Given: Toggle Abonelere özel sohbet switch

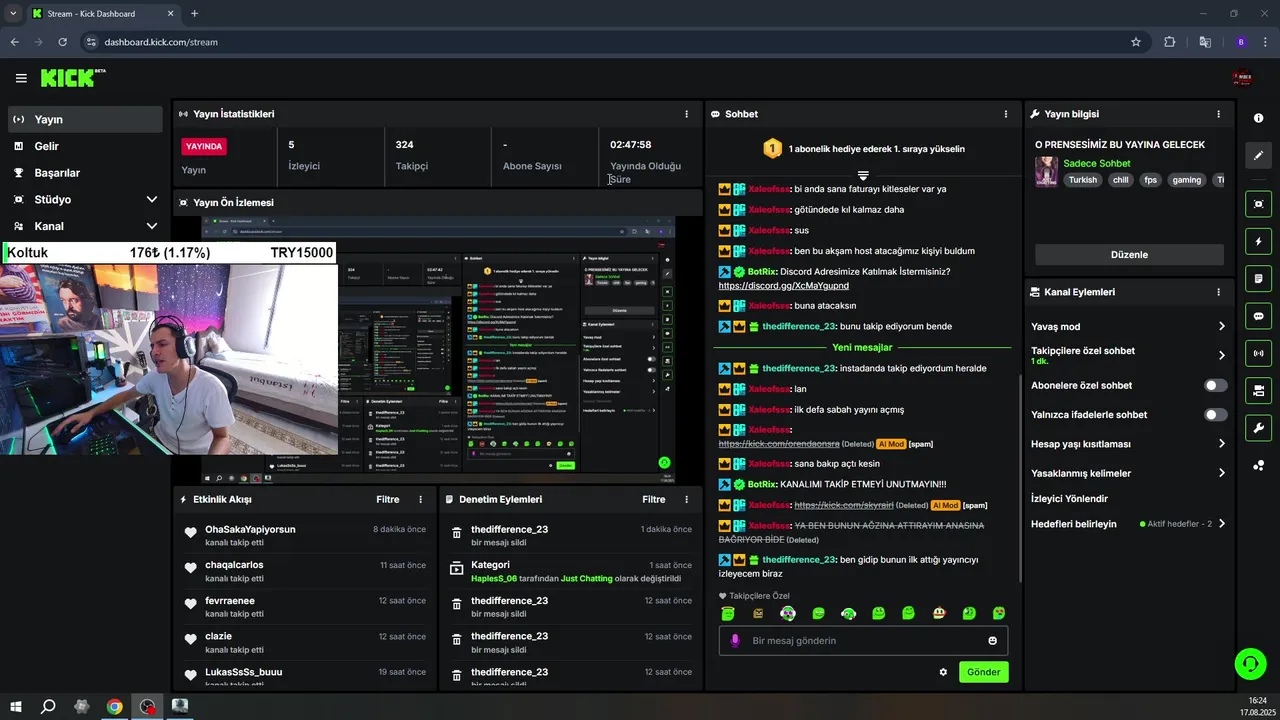Looking at the screenshot, I should (x=1216, y=385).
